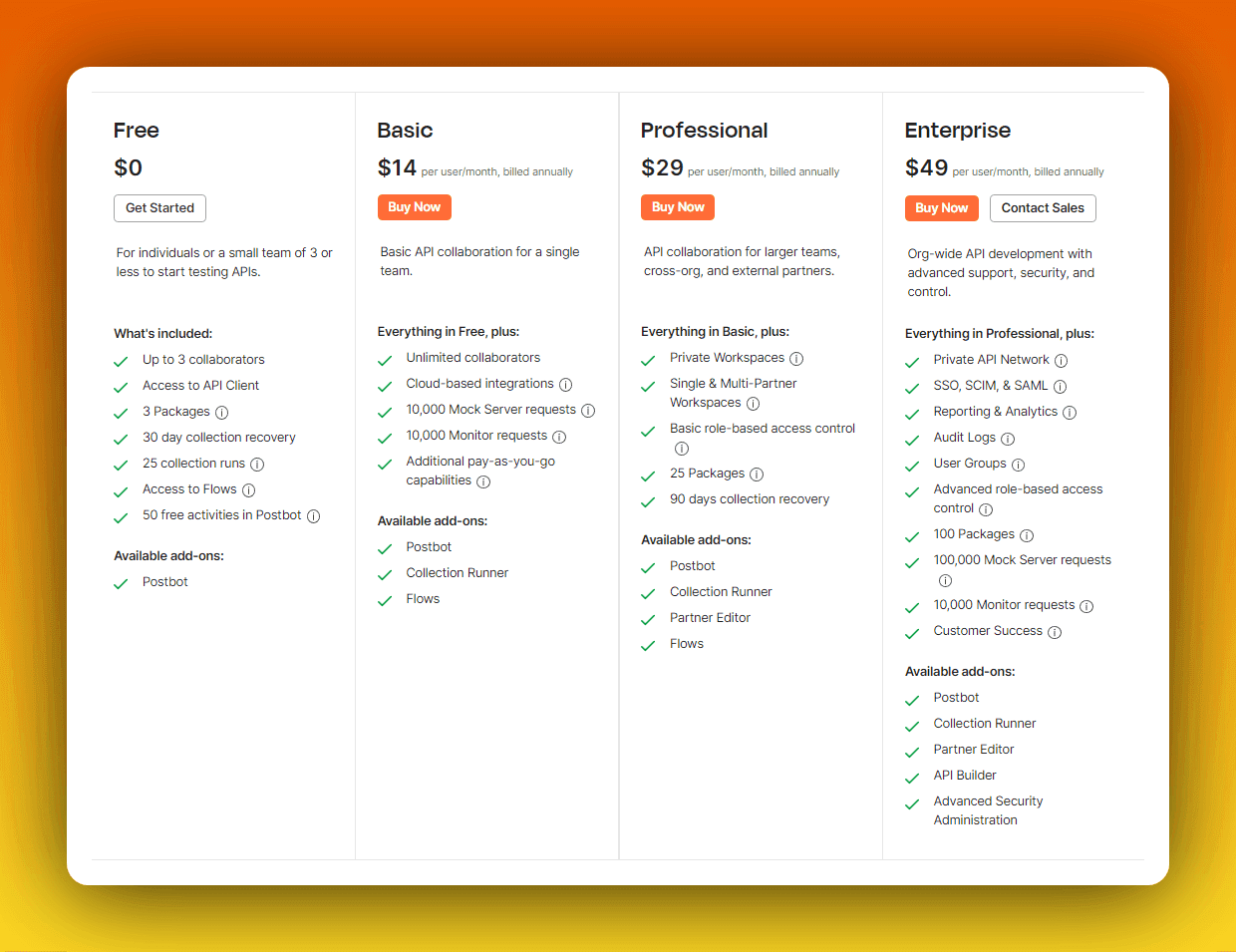Click info icon beside Customer Success
The image size is (1236, 952).
(1055, 632)
